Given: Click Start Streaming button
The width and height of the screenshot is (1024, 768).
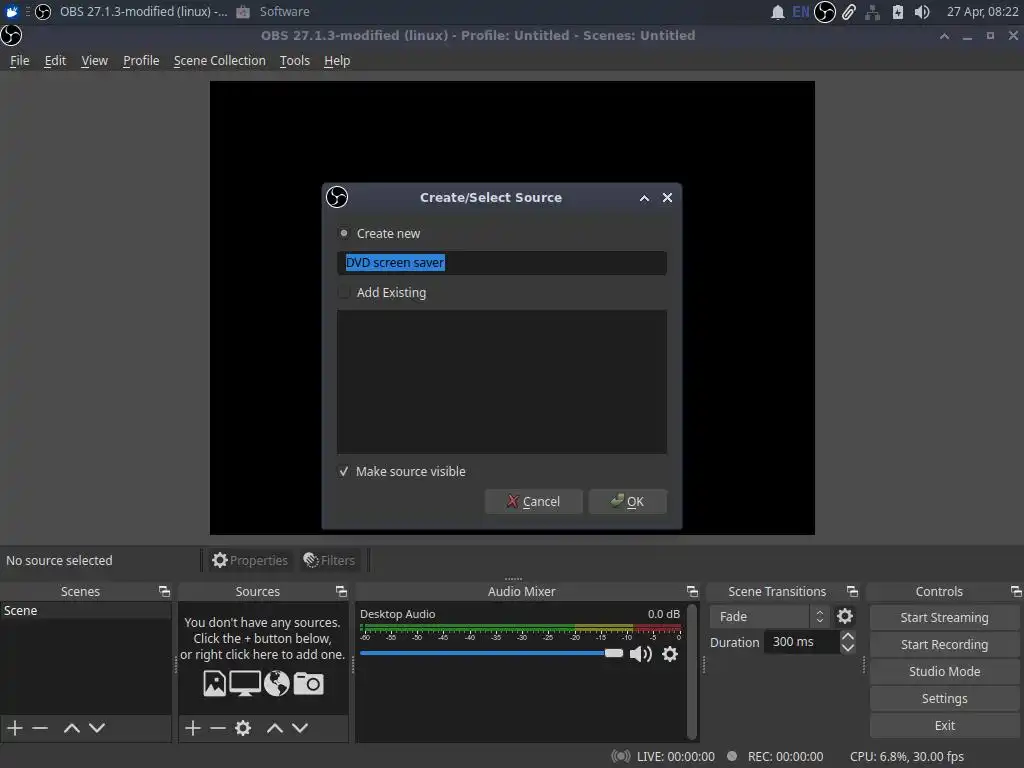Looking at the screenshot, I should pos(944,617).
